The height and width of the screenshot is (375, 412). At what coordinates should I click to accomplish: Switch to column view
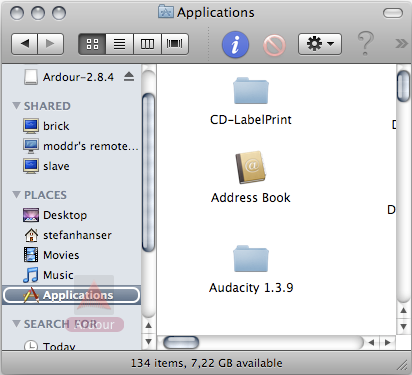click(x=147, y=44)
